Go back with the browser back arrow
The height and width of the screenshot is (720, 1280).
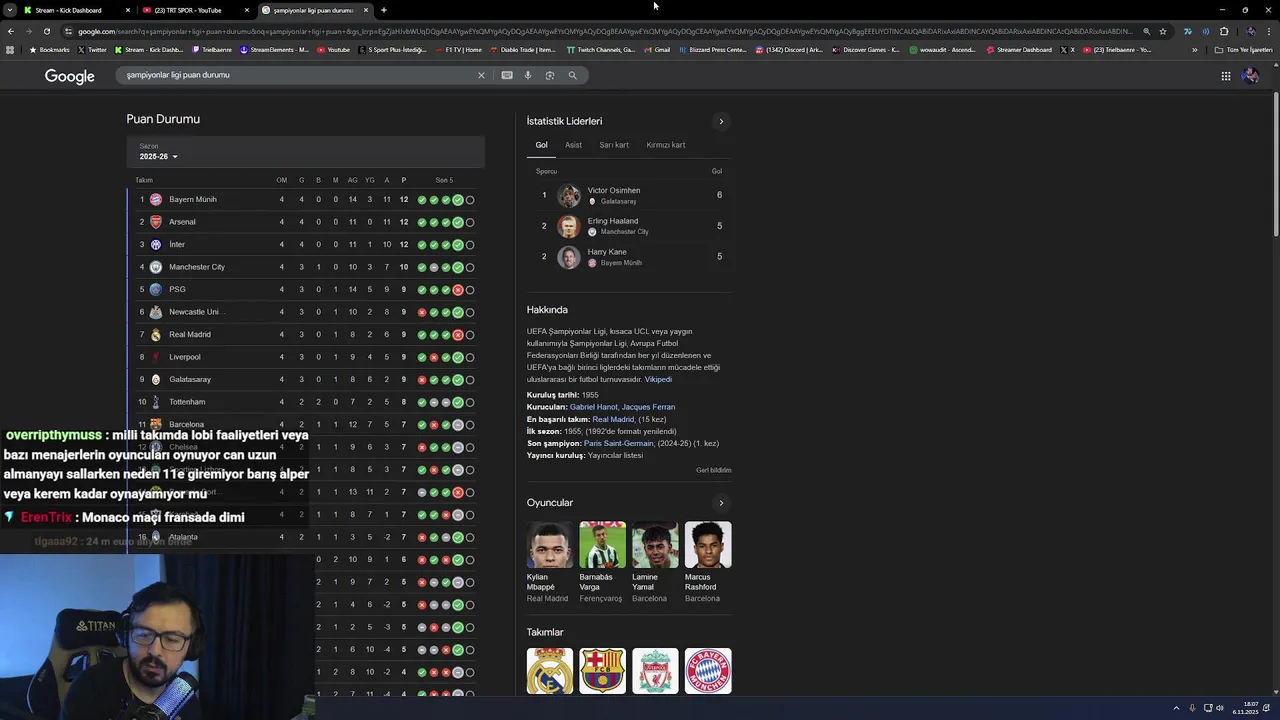pyautogui.click(x=10, y=31)
